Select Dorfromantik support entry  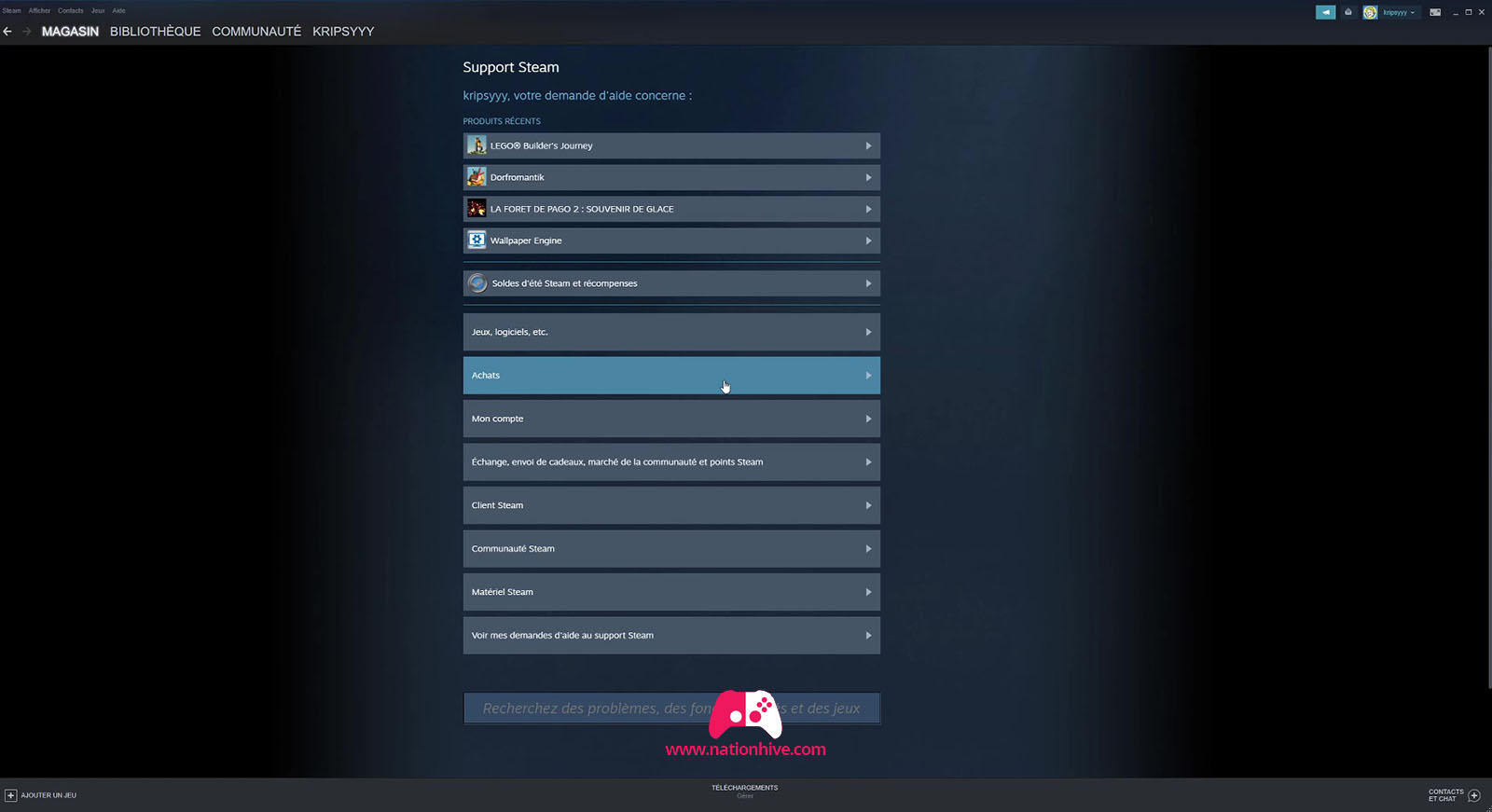point(671,177)
